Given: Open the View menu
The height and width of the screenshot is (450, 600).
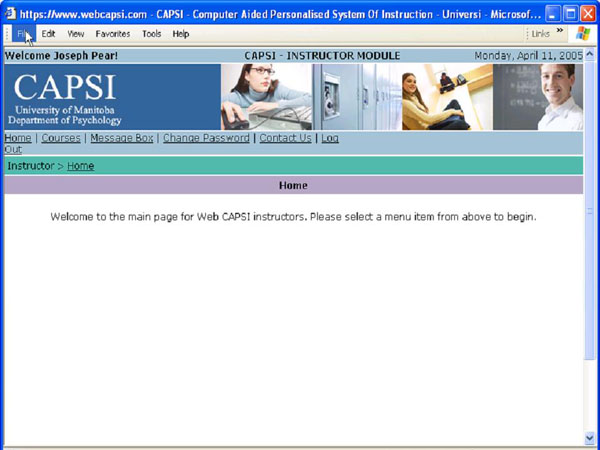Looking at the screenshot, I should (76, 34).
